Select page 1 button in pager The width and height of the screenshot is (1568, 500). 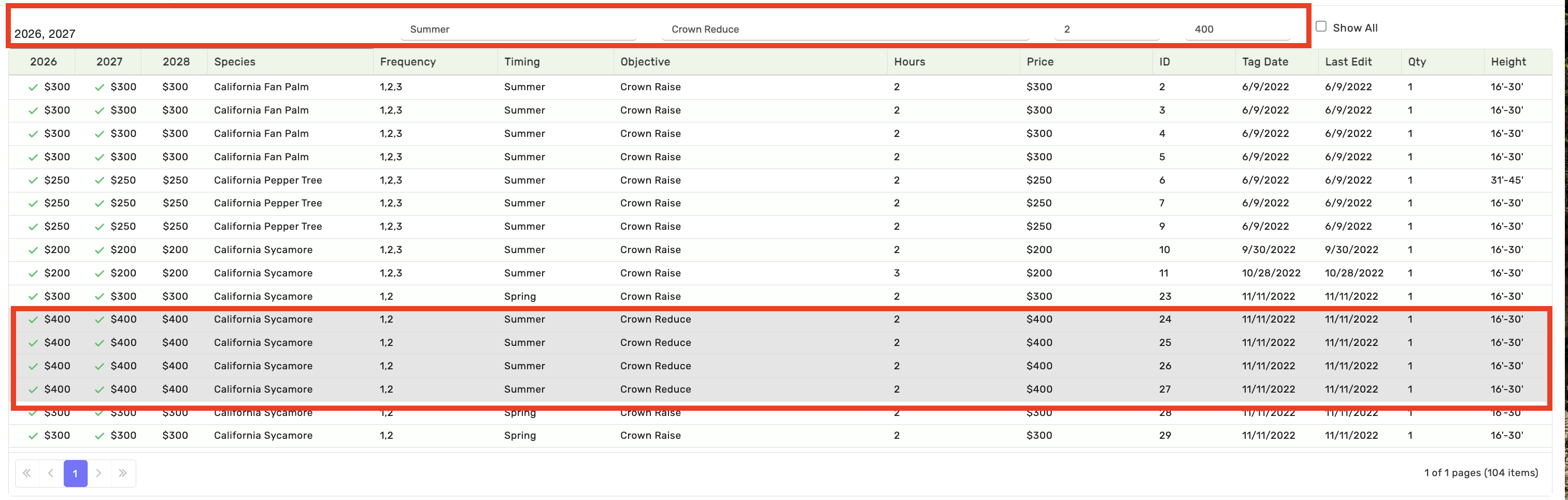(x=76, y=473)
